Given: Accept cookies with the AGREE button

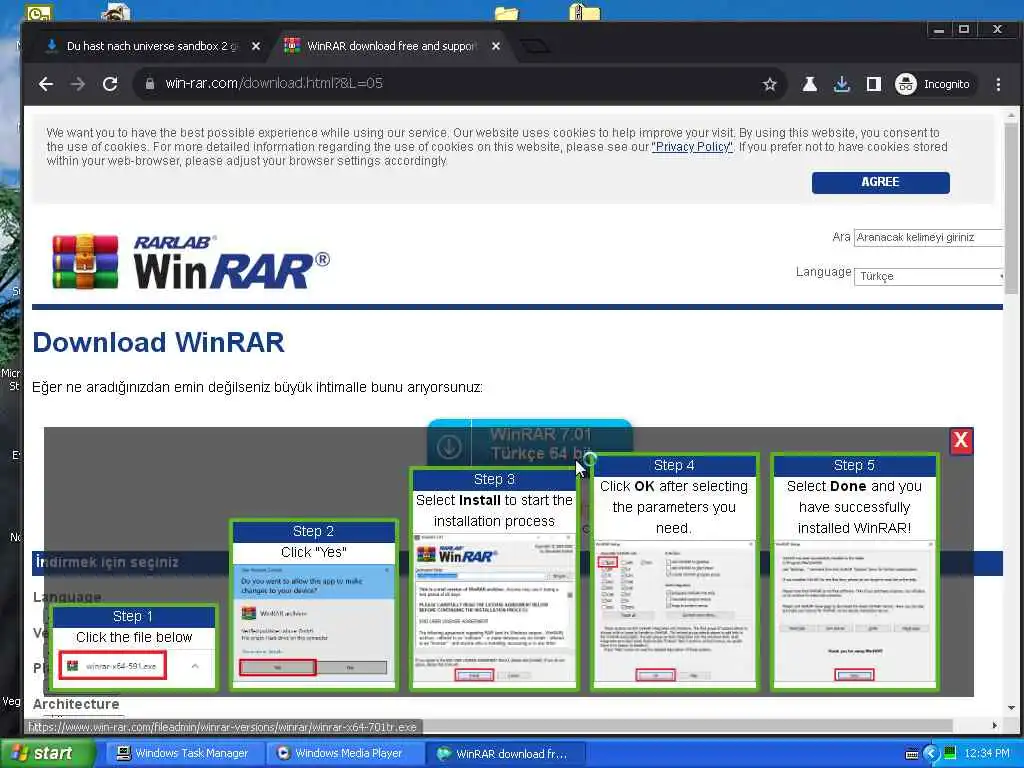Looking at the screenshot, I should [880, 182].
